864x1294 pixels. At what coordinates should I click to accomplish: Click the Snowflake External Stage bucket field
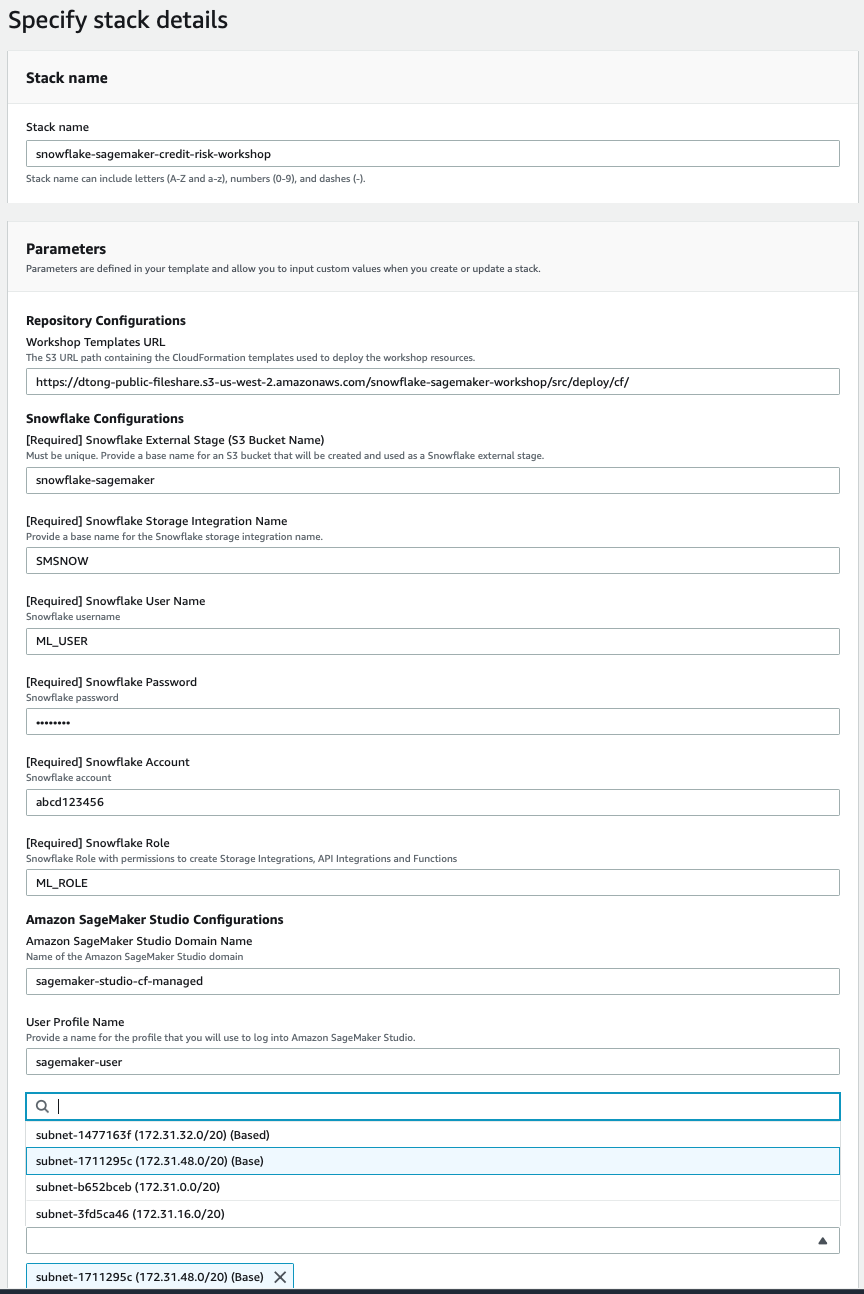[x=432, y=480]
